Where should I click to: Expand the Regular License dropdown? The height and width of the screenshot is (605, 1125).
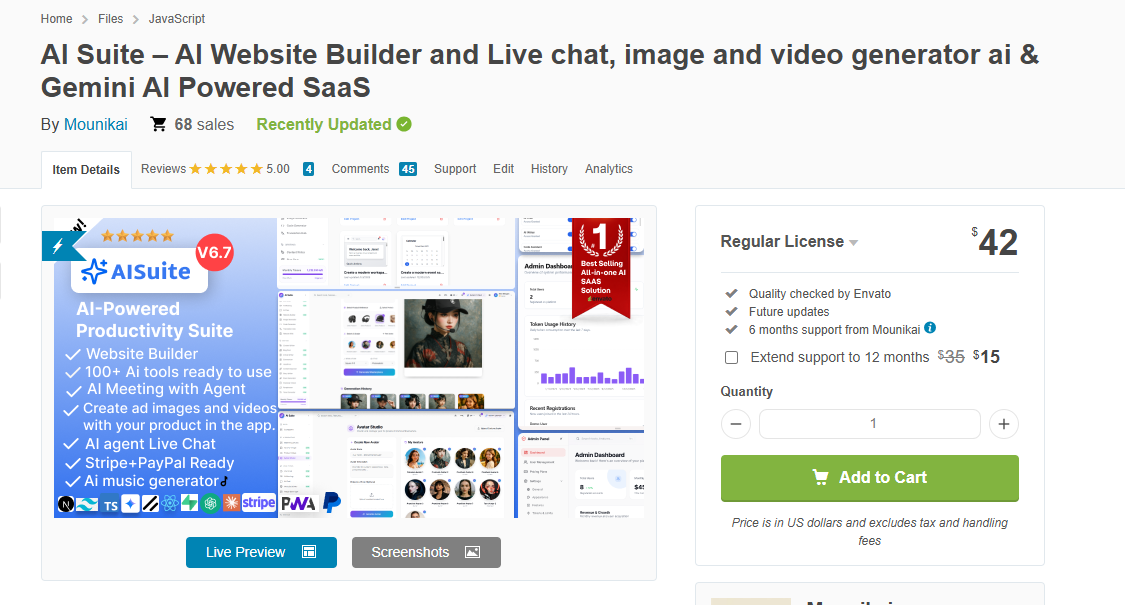(x=789, y=242)
